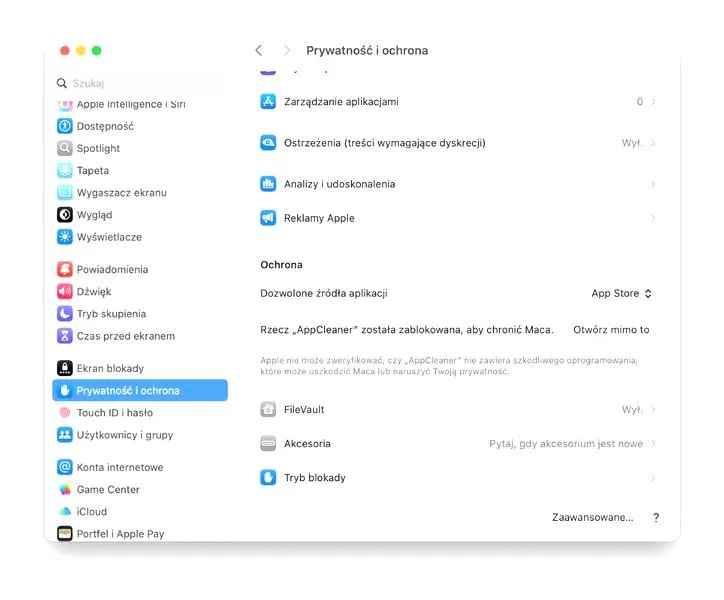724x600 pixels.
Task: Click the yellow minimize window button
Action: [81, 50]
